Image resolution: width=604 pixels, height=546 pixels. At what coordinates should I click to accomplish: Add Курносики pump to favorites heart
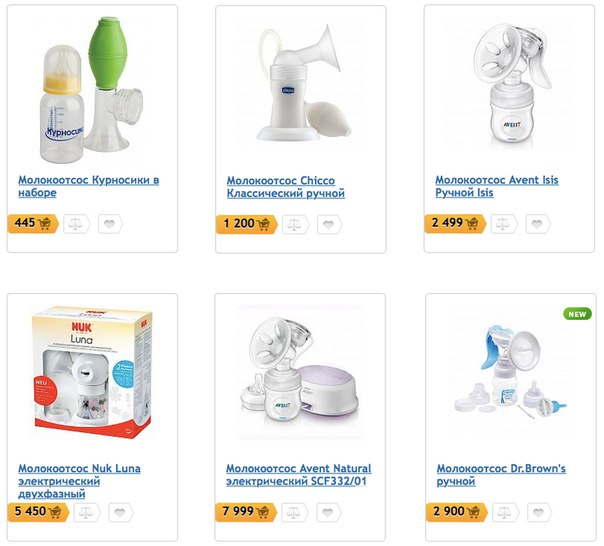pyautogui.click(x=110, y=224)
